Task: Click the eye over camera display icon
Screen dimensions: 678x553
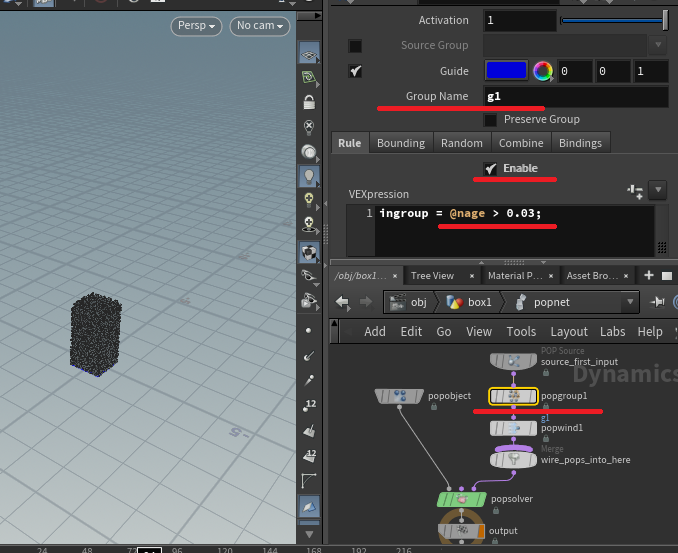Action: tap(309, 301)
